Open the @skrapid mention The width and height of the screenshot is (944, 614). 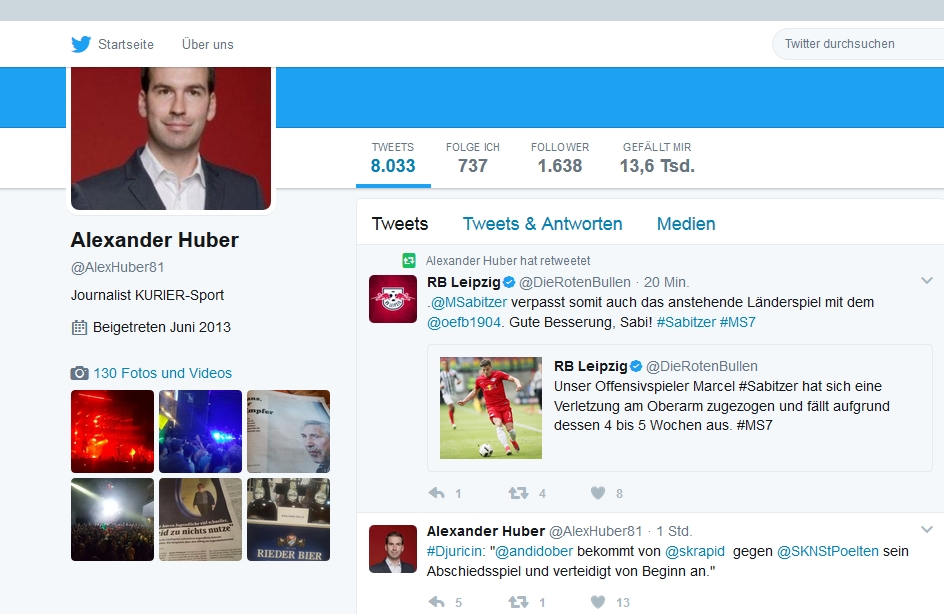(x=695, y=551)
